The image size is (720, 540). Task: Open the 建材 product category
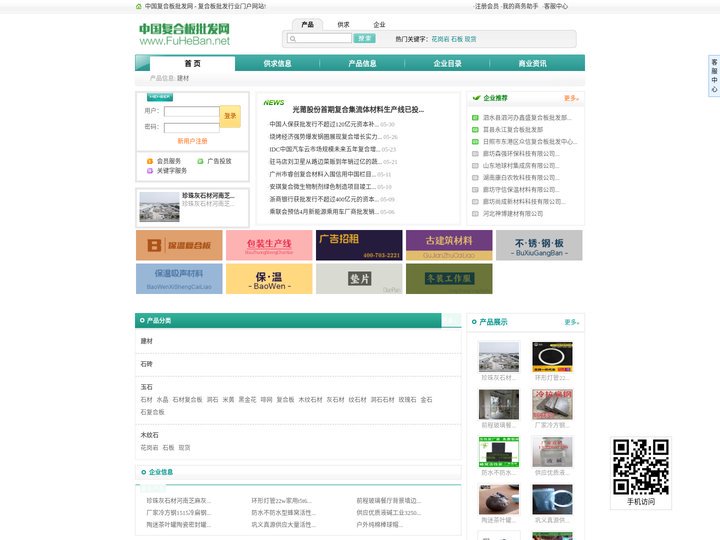[146, 341]
